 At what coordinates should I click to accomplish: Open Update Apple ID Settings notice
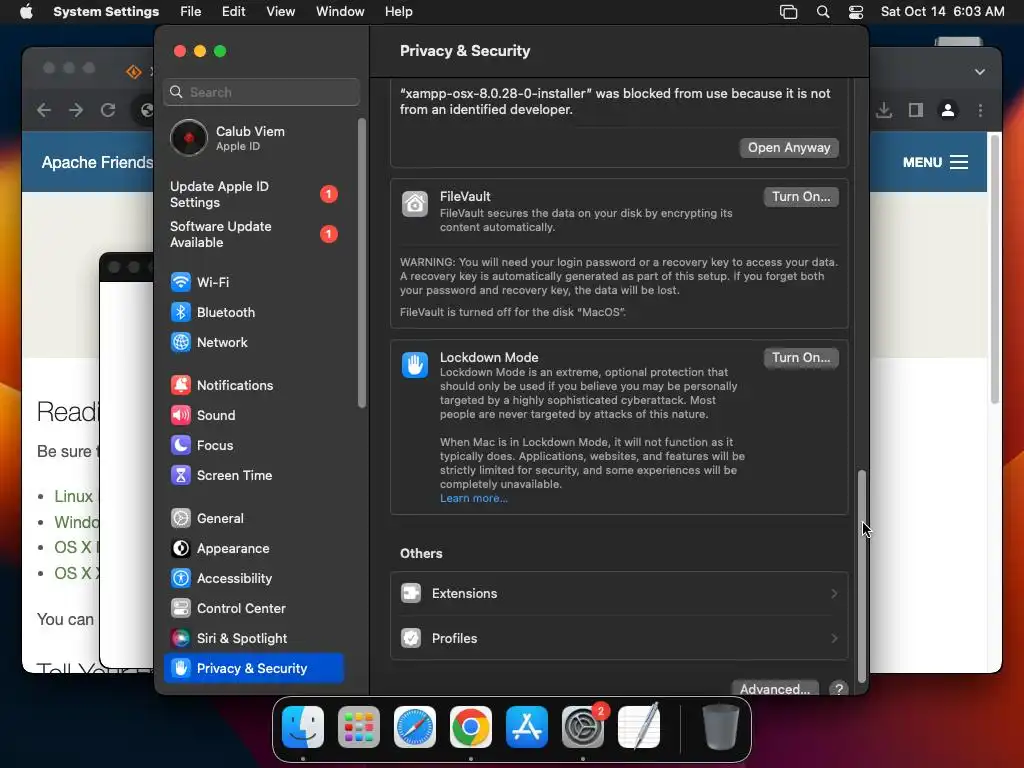point(253,194)
